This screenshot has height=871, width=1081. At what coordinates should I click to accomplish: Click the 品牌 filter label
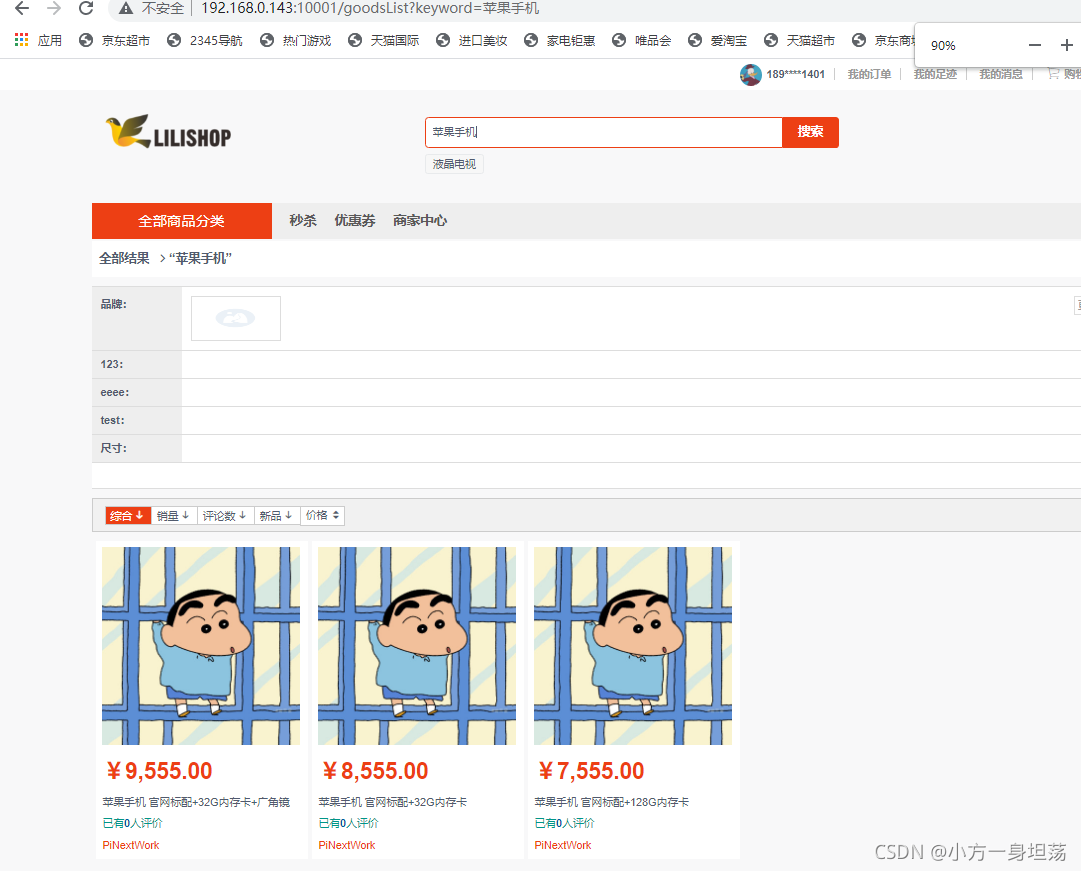click(x=114, y=304)
